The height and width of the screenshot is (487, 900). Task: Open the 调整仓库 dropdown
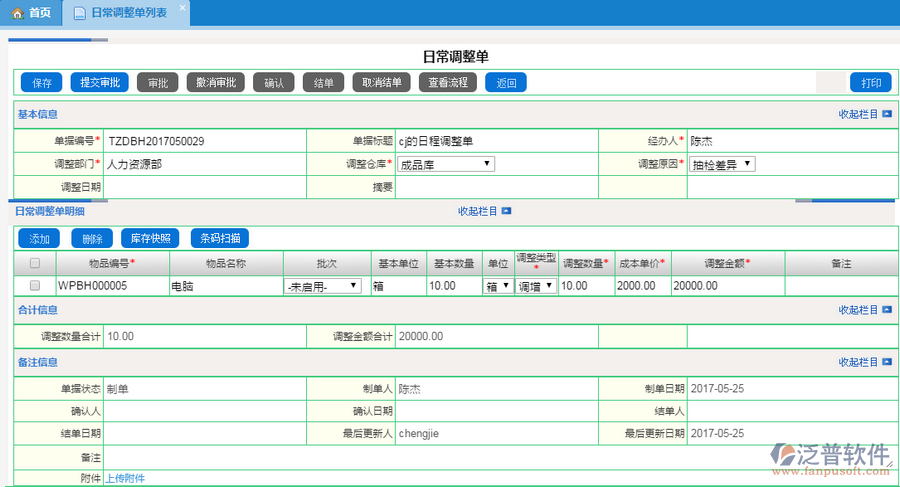445,164
